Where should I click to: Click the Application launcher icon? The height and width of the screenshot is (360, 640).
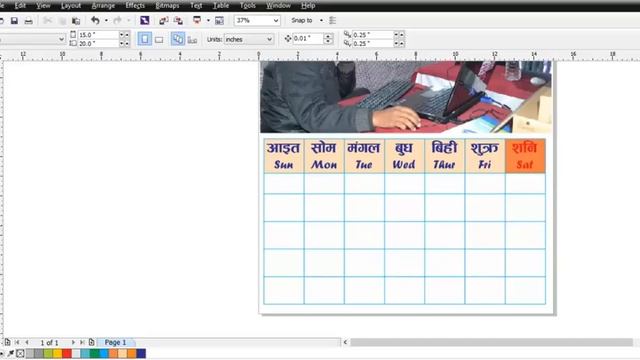point(197,20)
